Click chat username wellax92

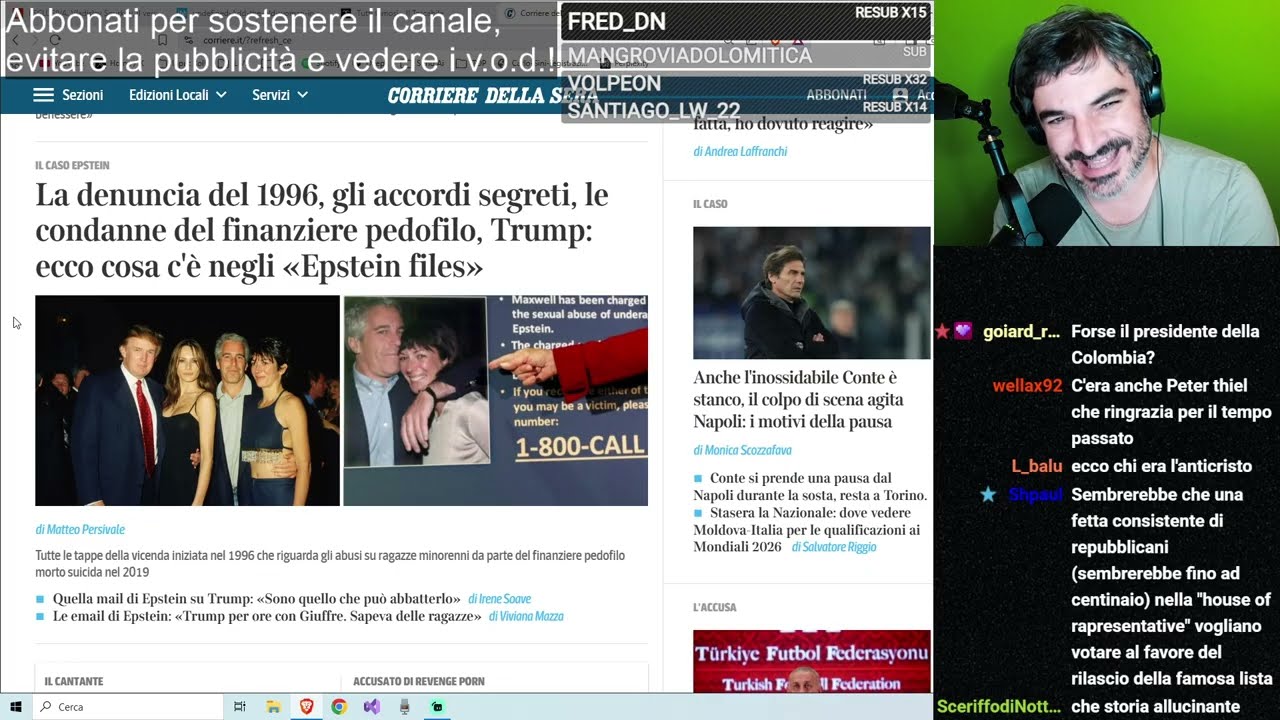coord(1027,386)
